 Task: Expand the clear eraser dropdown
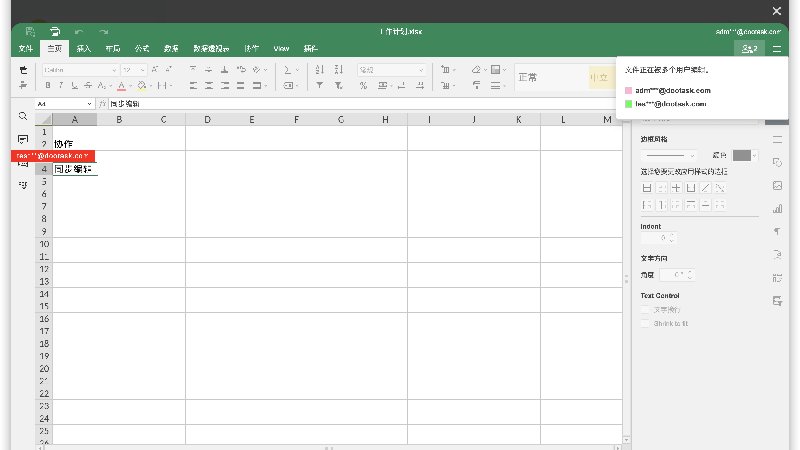click(x=485, y=70)
